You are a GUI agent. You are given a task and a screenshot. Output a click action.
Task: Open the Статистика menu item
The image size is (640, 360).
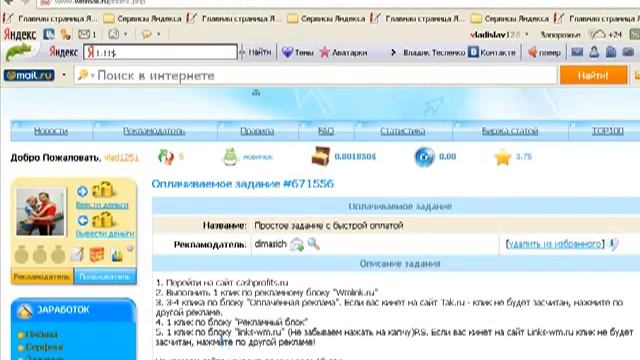(x=402, y=131)
